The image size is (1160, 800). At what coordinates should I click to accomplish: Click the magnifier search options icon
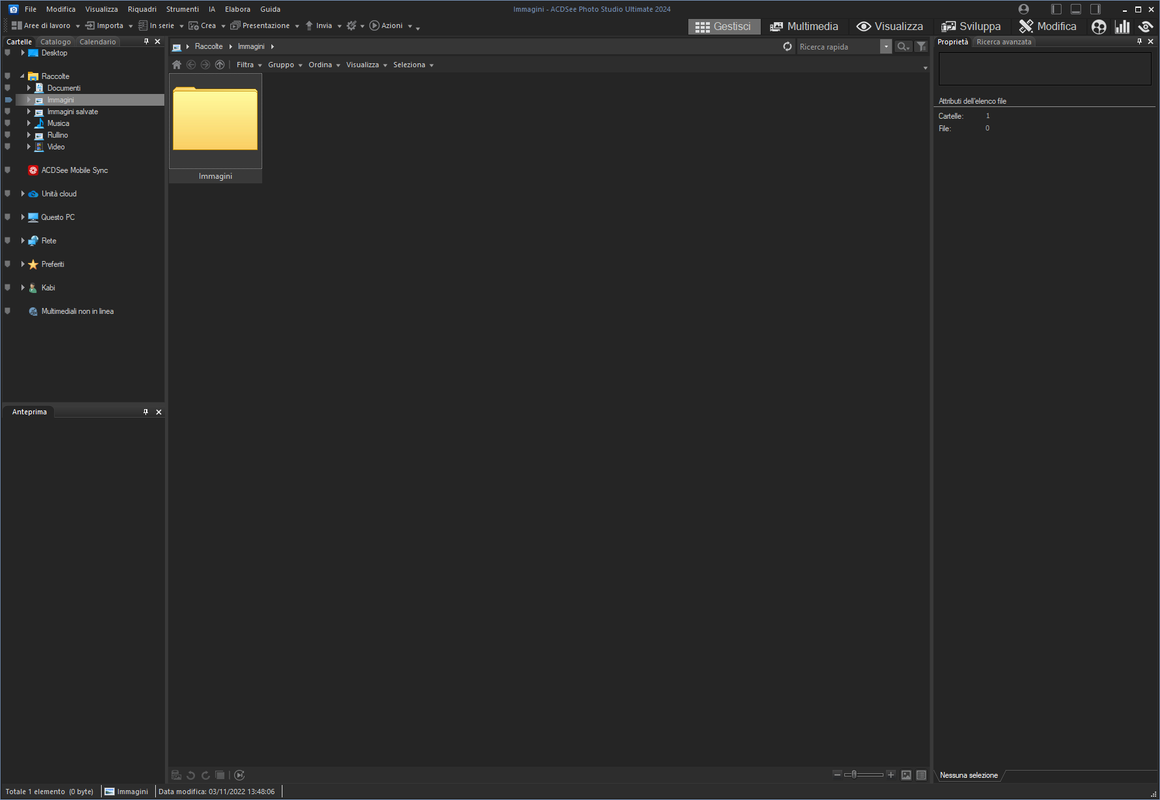(x=903, y=47)
